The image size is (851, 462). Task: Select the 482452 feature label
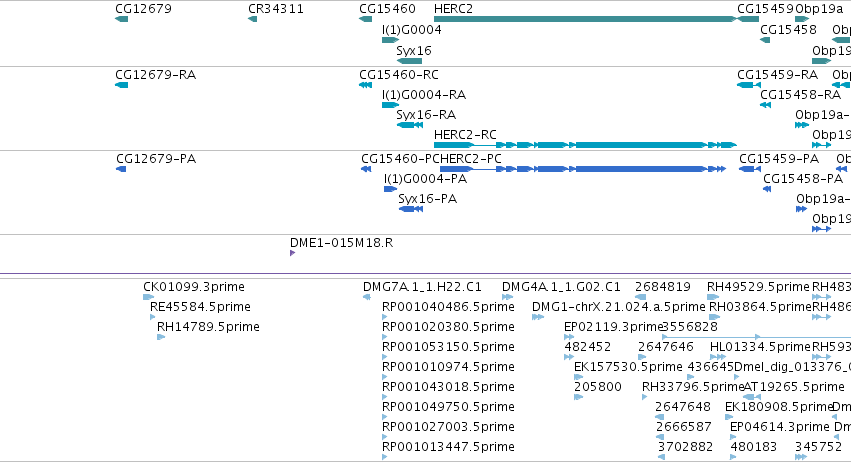click(587, 347)
